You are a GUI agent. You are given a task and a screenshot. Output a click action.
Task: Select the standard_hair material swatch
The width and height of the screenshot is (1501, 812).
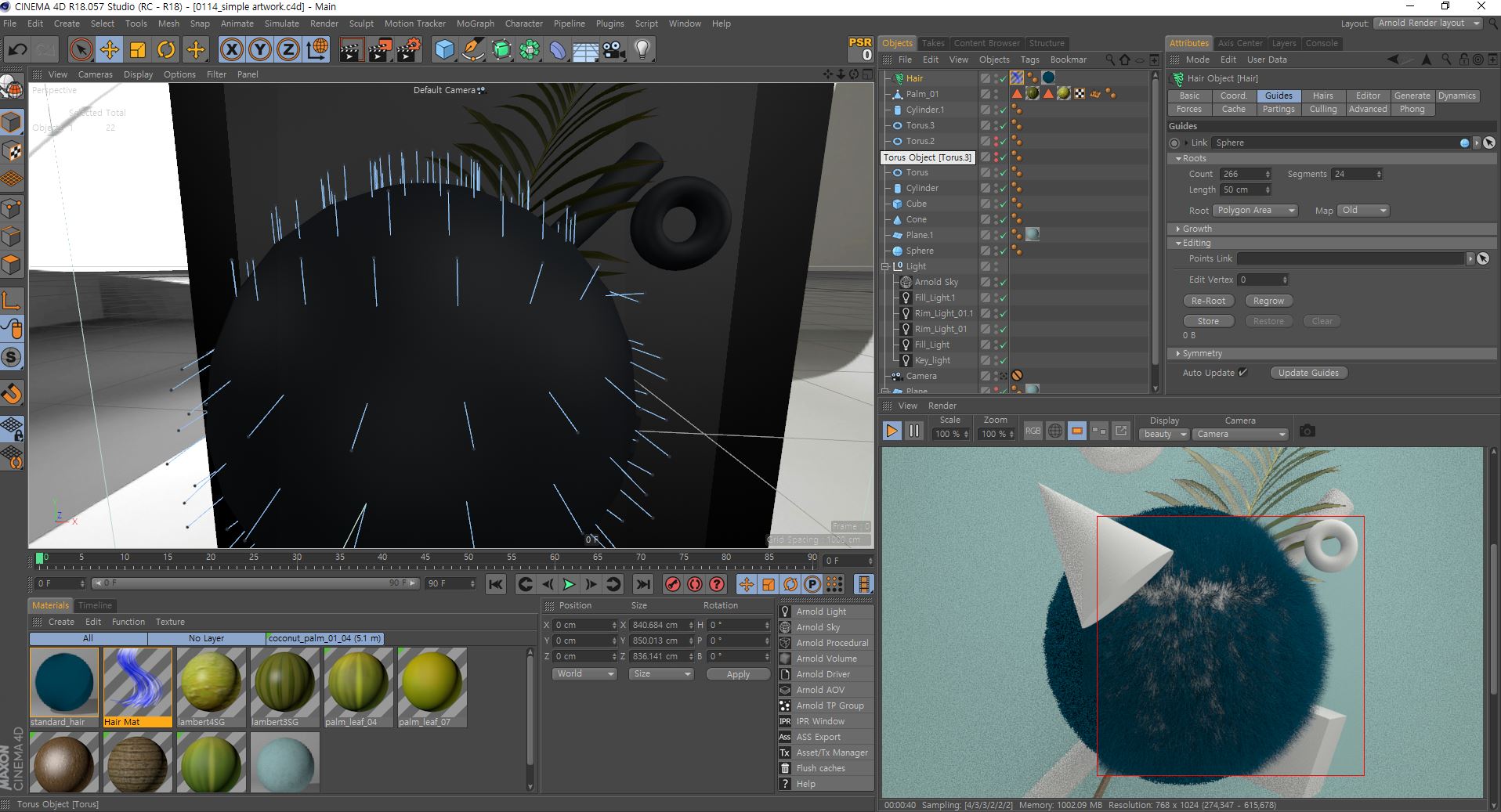64,681
